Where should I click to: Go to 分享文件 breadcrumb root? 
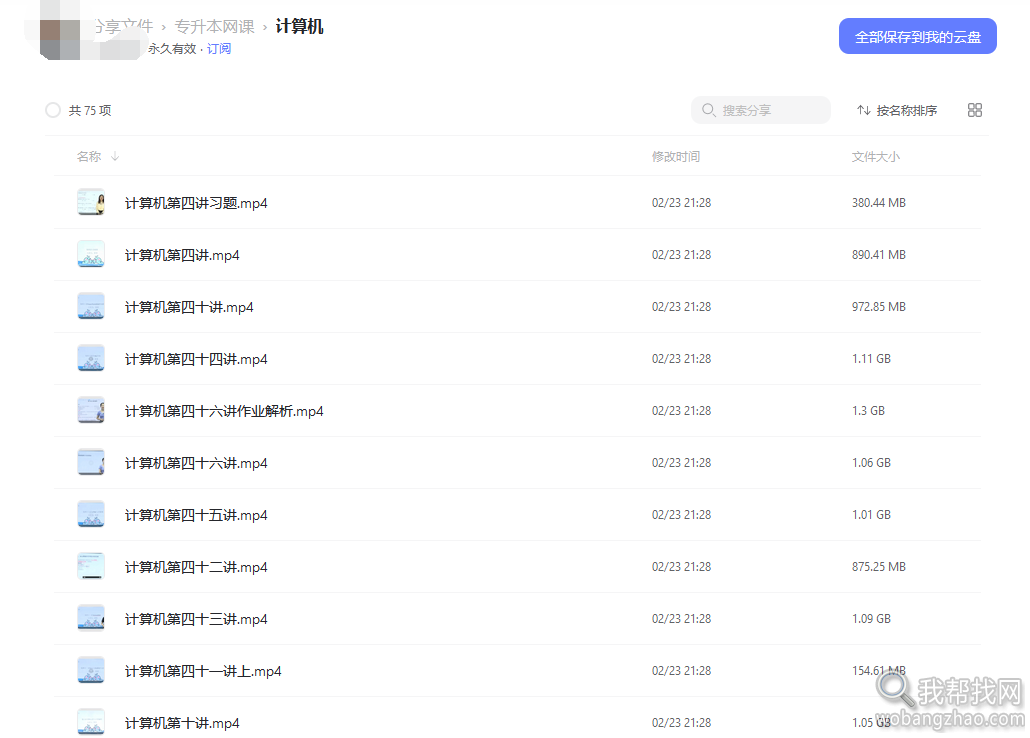point(123,26)
